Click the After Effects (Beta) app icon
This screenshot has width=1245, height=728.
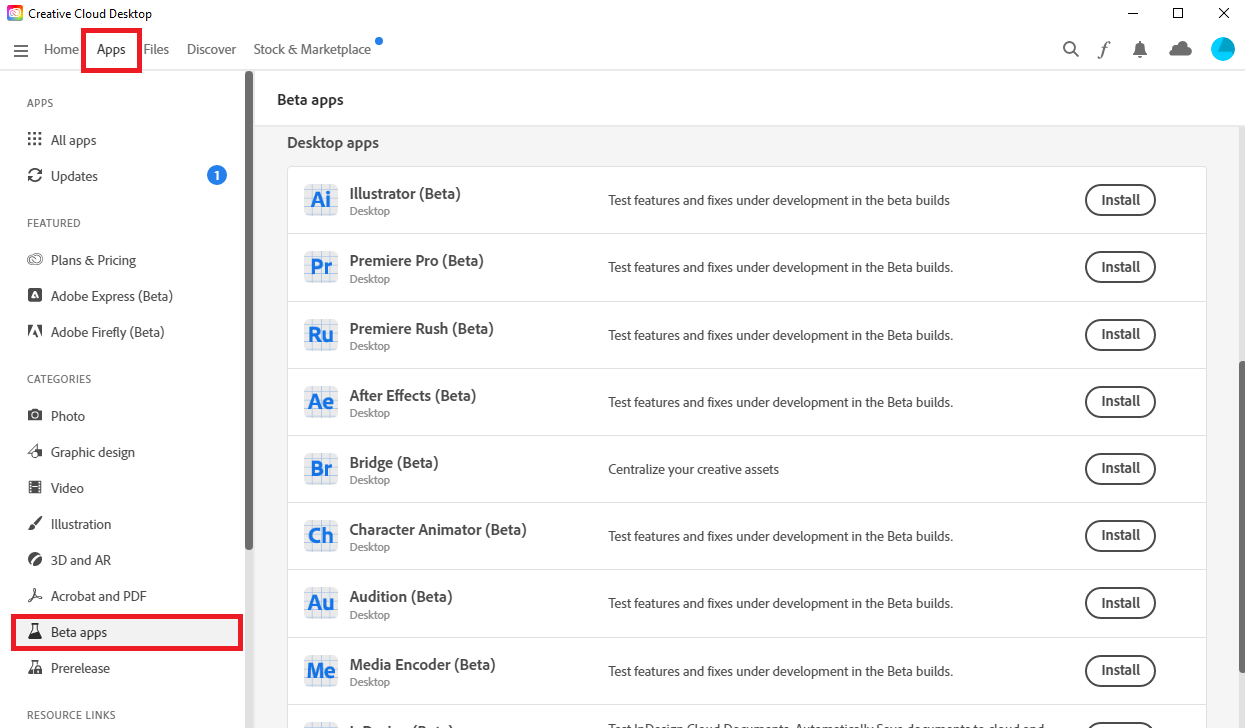pyautogui.click(x=321, y=401)
